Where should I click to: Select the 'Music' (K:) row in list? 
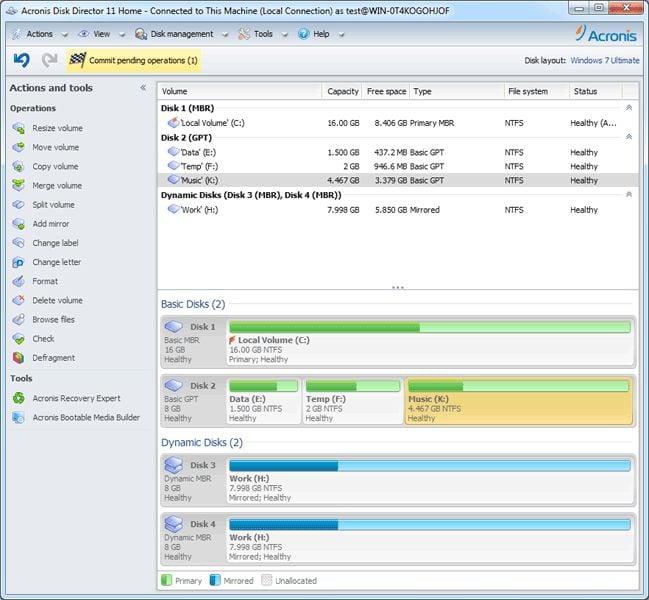click(x=398, y=180)
